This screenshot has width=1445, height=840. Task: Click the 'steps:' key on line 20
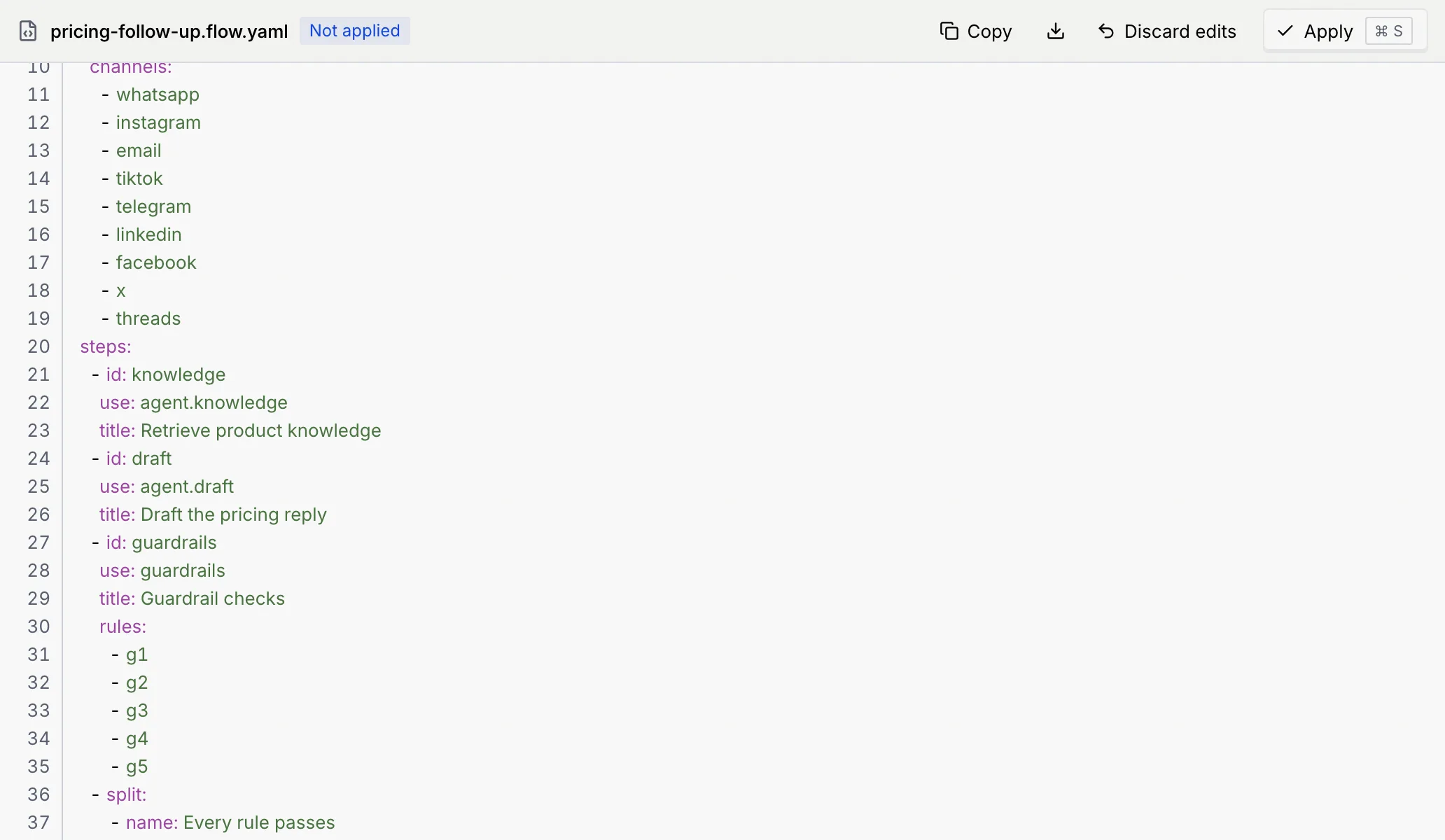click(x=106, y=346)
